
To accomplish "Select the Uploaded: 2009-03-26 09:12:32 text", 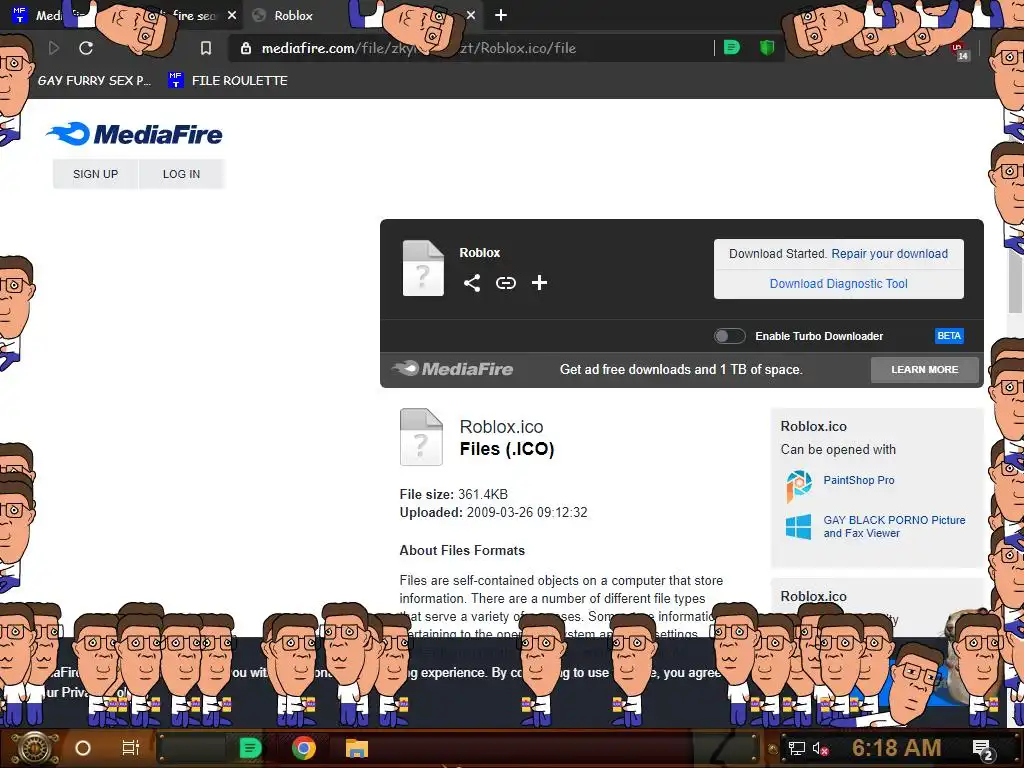I will point(494,512).
